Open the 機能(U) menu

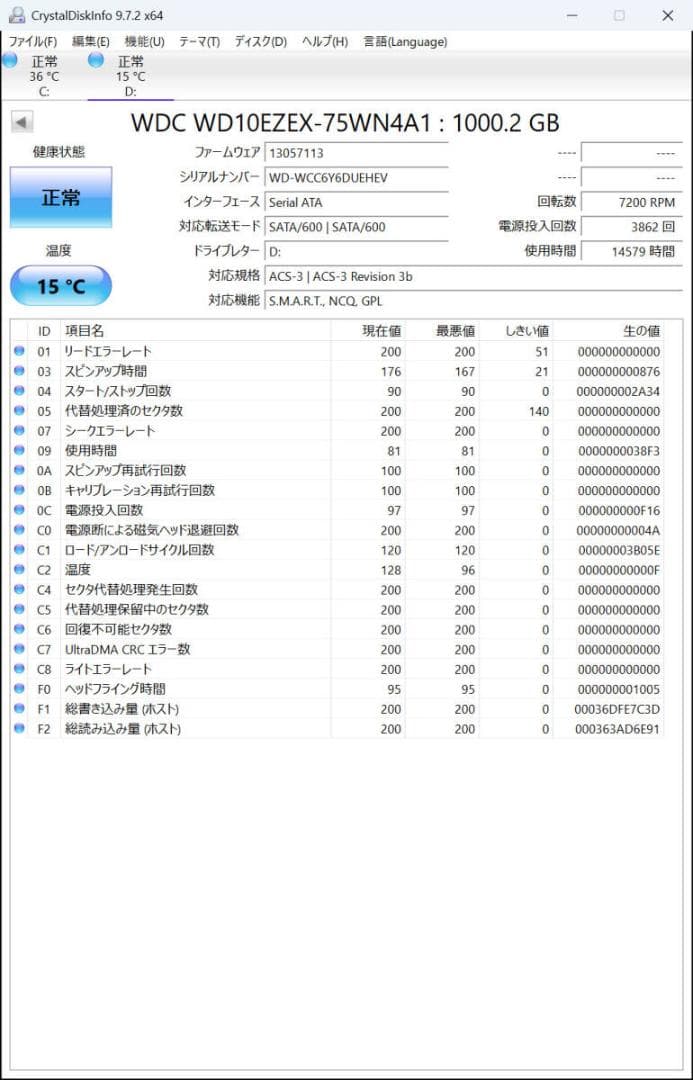(x=145, y=41)
